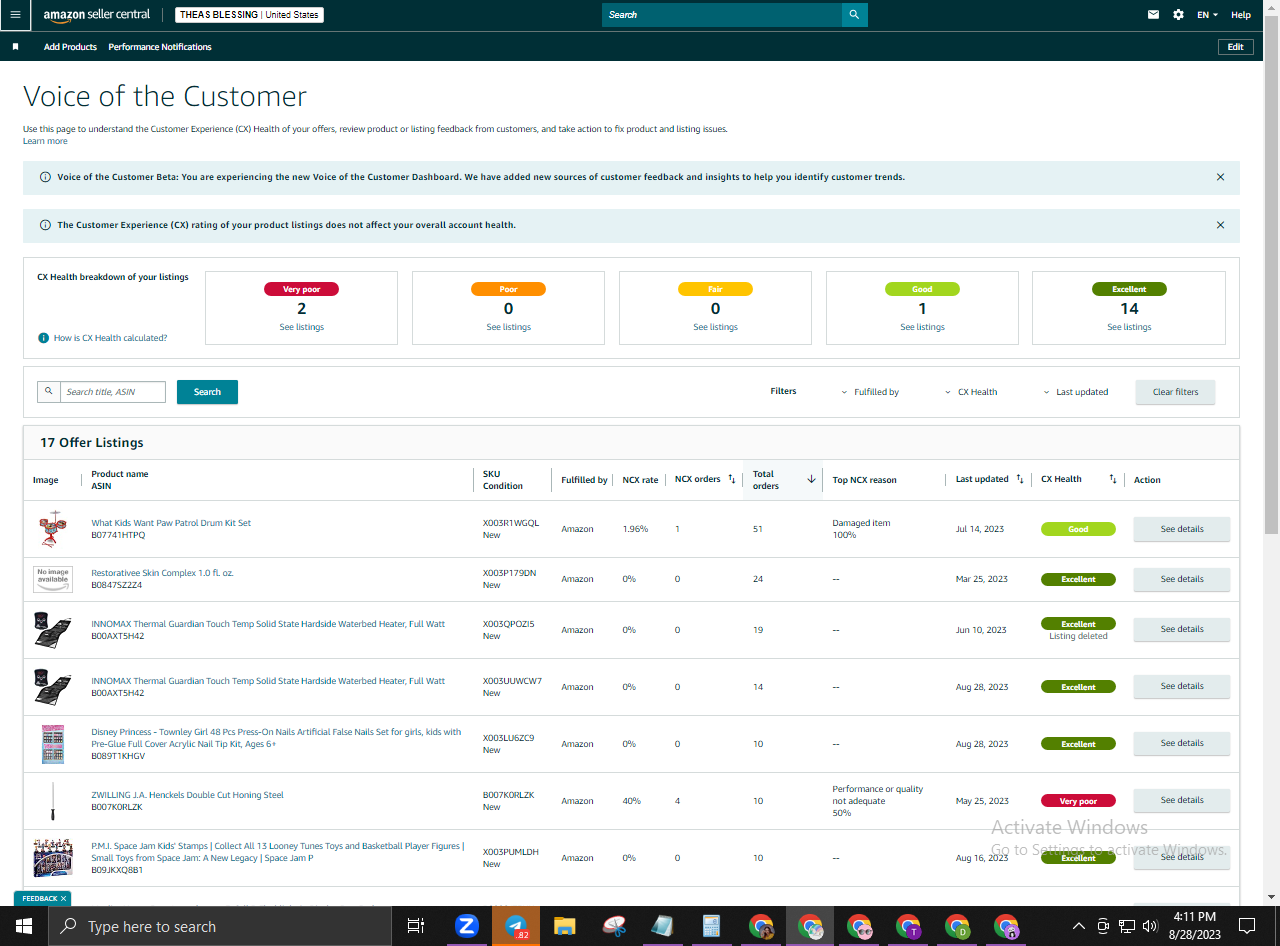Open Calculator from the taskbar
Viewport: 1280px width, 946px height.
(712, 926)
